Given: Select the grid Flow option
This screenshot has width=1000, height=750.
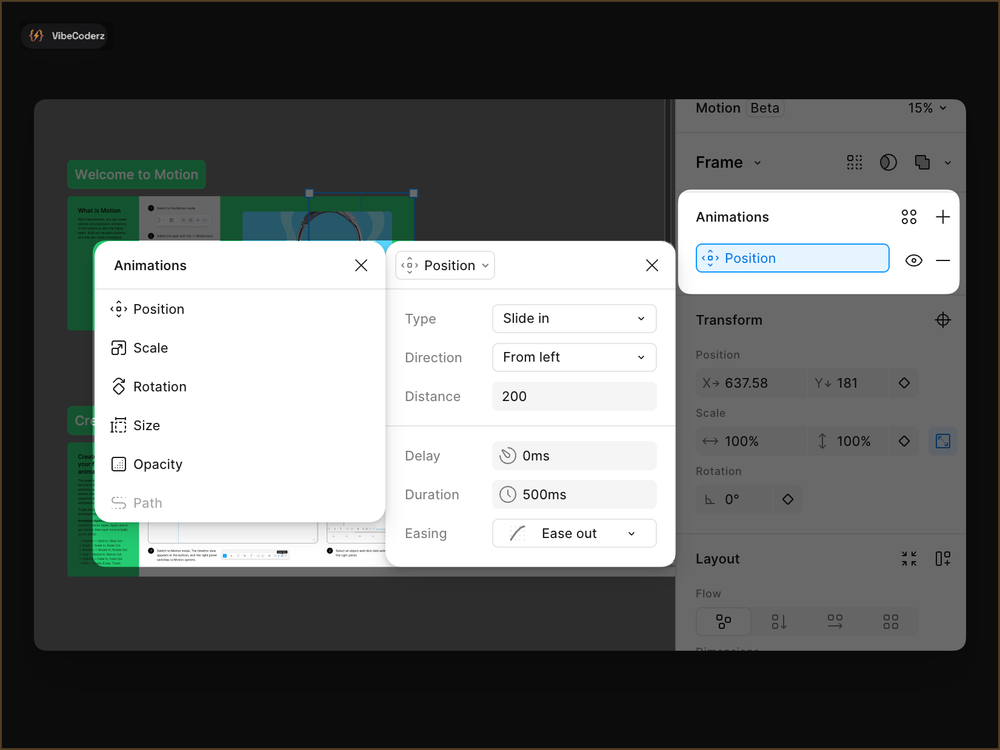Looking at the screenshot, I should 891,622.
